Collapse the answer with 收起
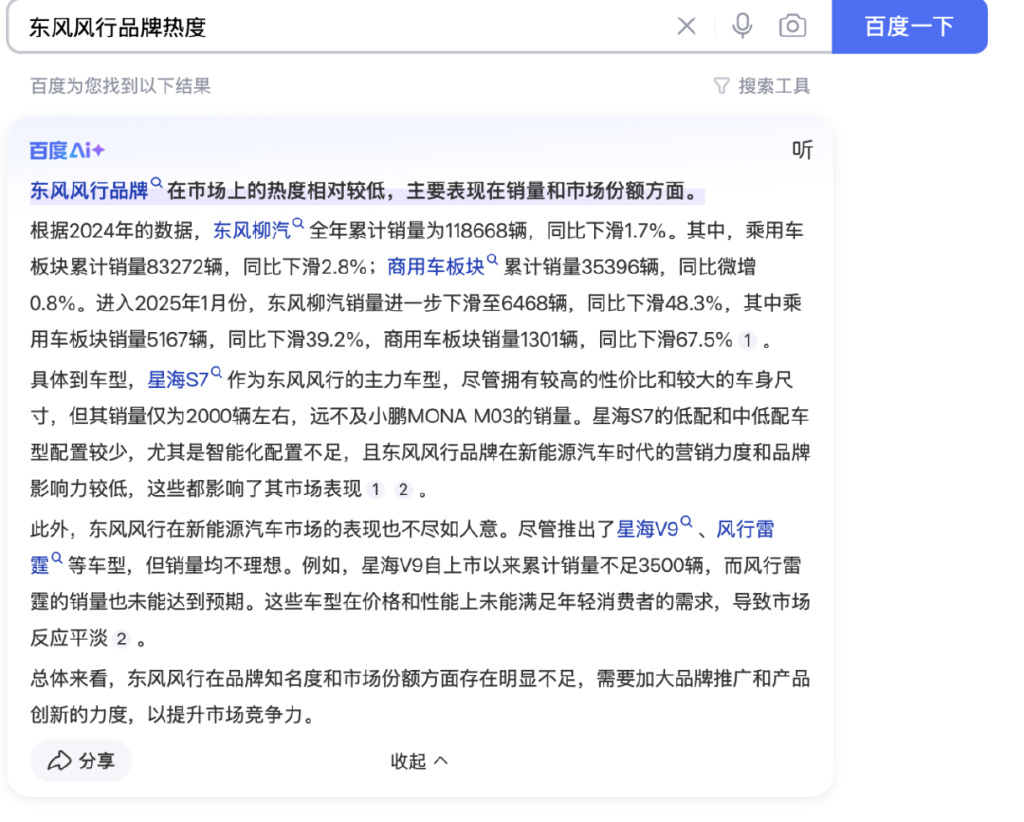Image resolution: width=1024 pixels, height=822 pixels. coord(419,761)
